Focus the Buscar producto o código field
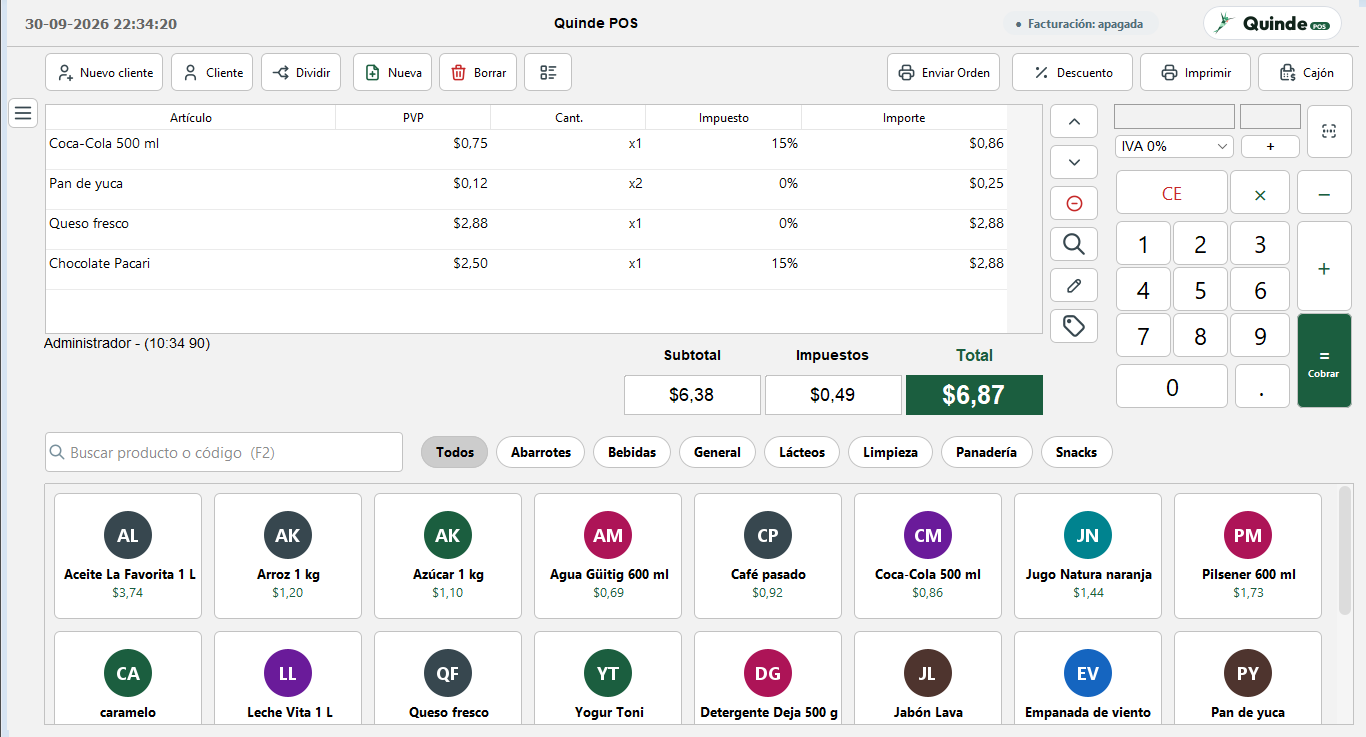The width and height of the screenshot is (1366, 737). (x=224, y=452)
